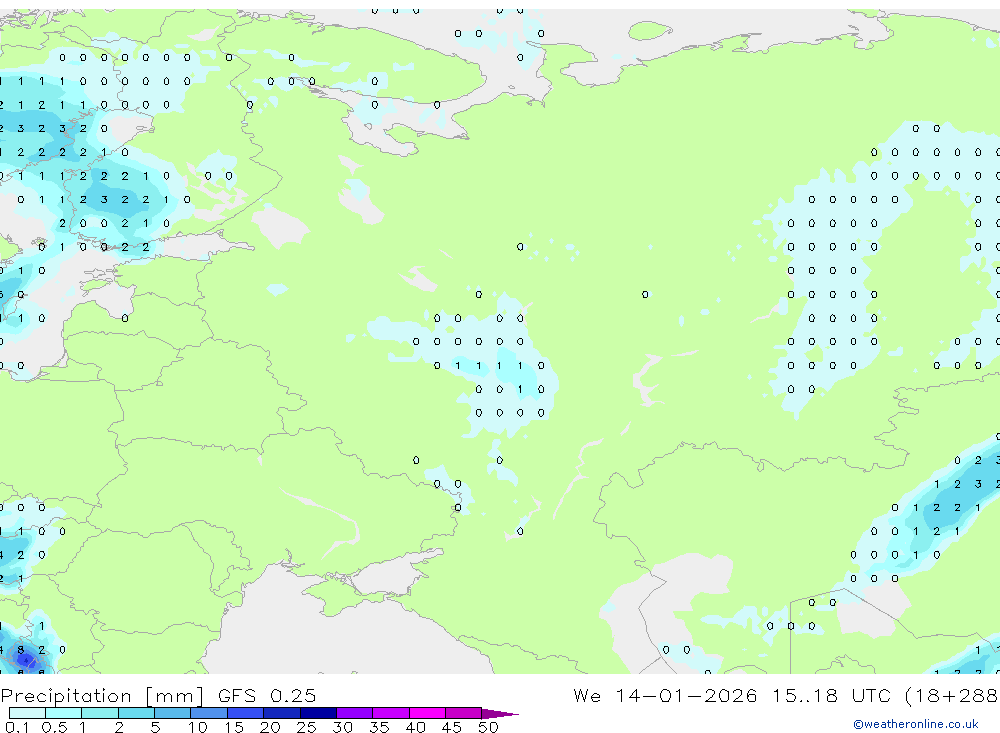Click the 10–15 mm blue legend swatch
The image size is (1000, 733).
point(209,713)
